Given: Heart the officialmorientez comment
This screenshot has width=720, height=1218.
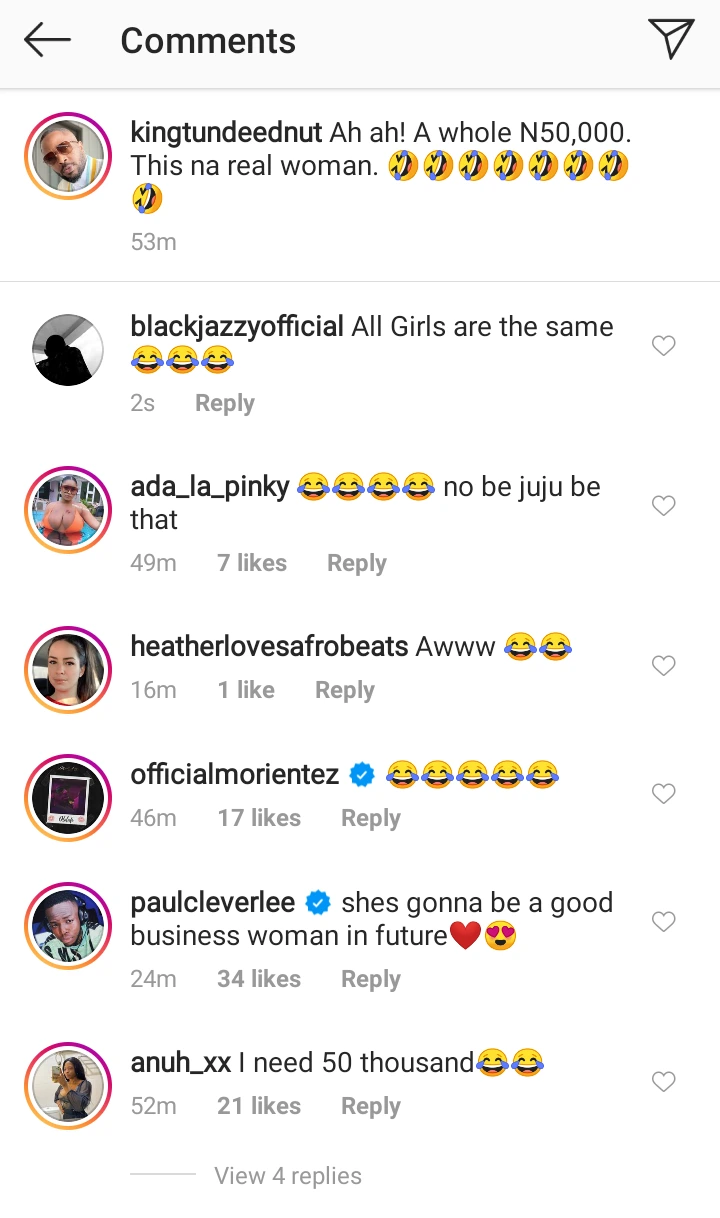Looking at the screenshot, I should pos(664,794).
